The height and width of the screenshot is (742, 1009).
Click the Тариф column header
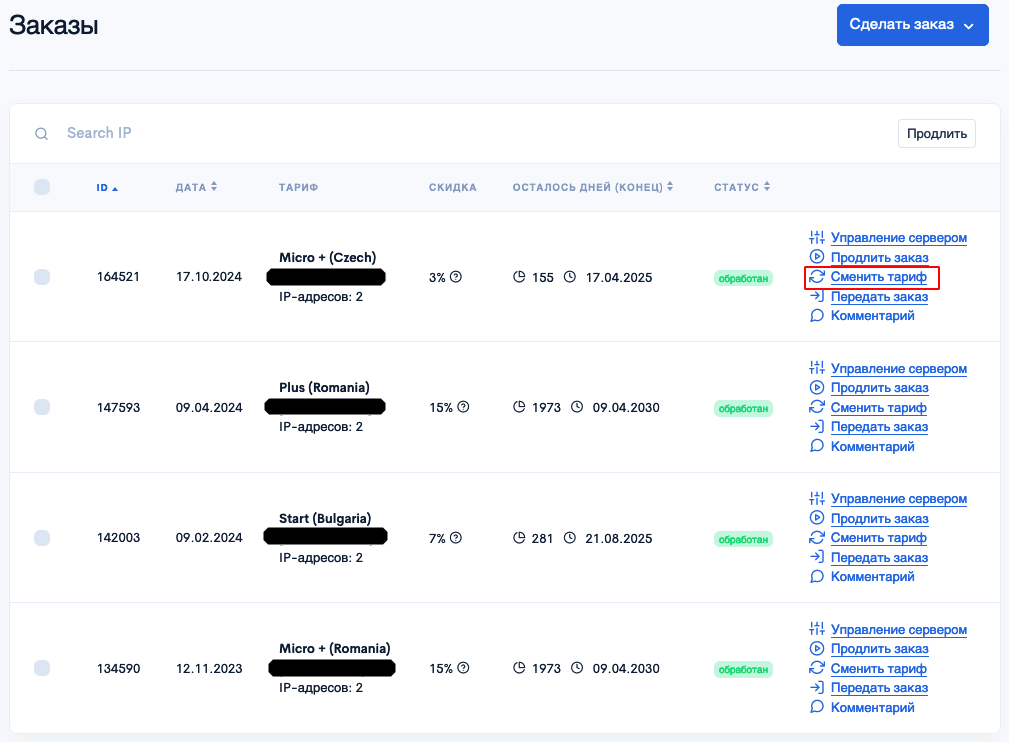tap(298, 187)
